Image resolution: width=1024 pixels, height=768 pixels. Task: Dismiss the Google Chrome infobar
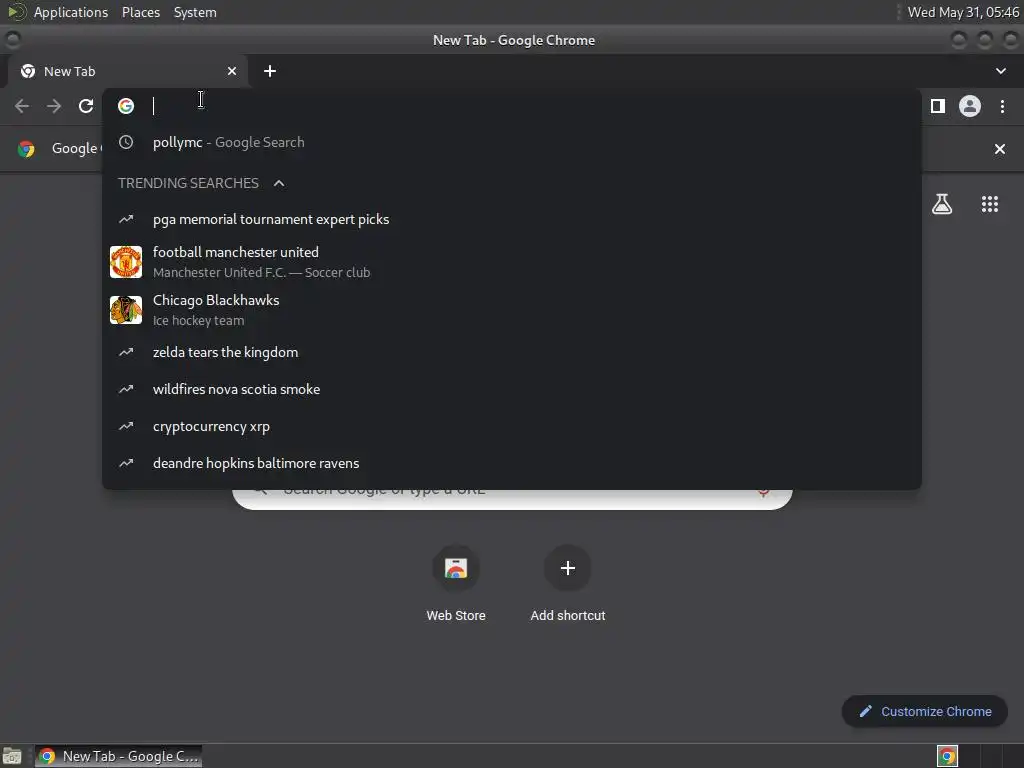pyautogui.click(x=1000, y=149)
